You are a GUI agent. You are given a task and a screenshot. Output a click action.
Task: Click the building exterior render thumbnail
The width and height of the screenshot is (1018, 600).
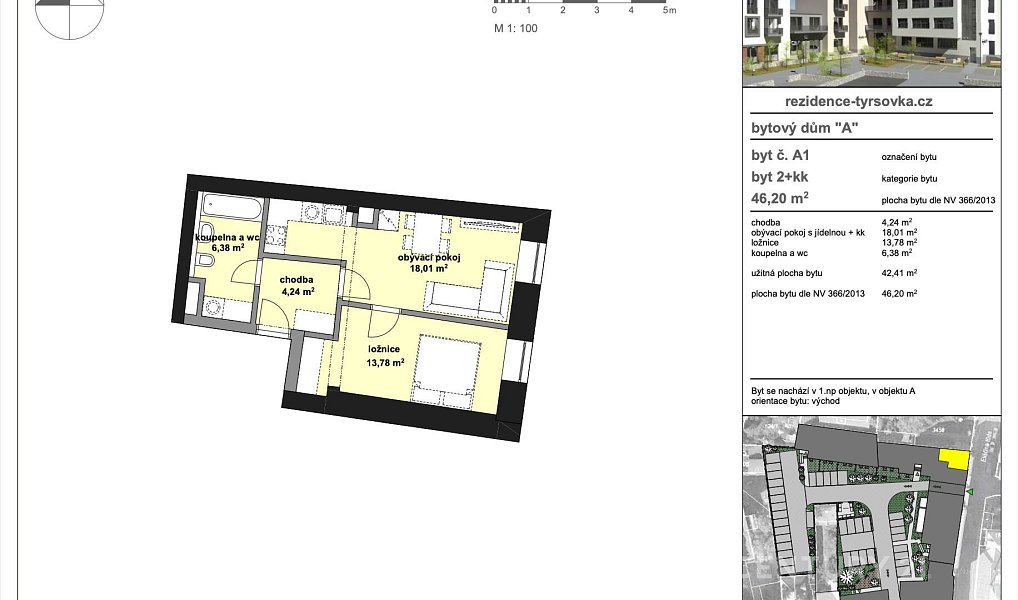870,43
